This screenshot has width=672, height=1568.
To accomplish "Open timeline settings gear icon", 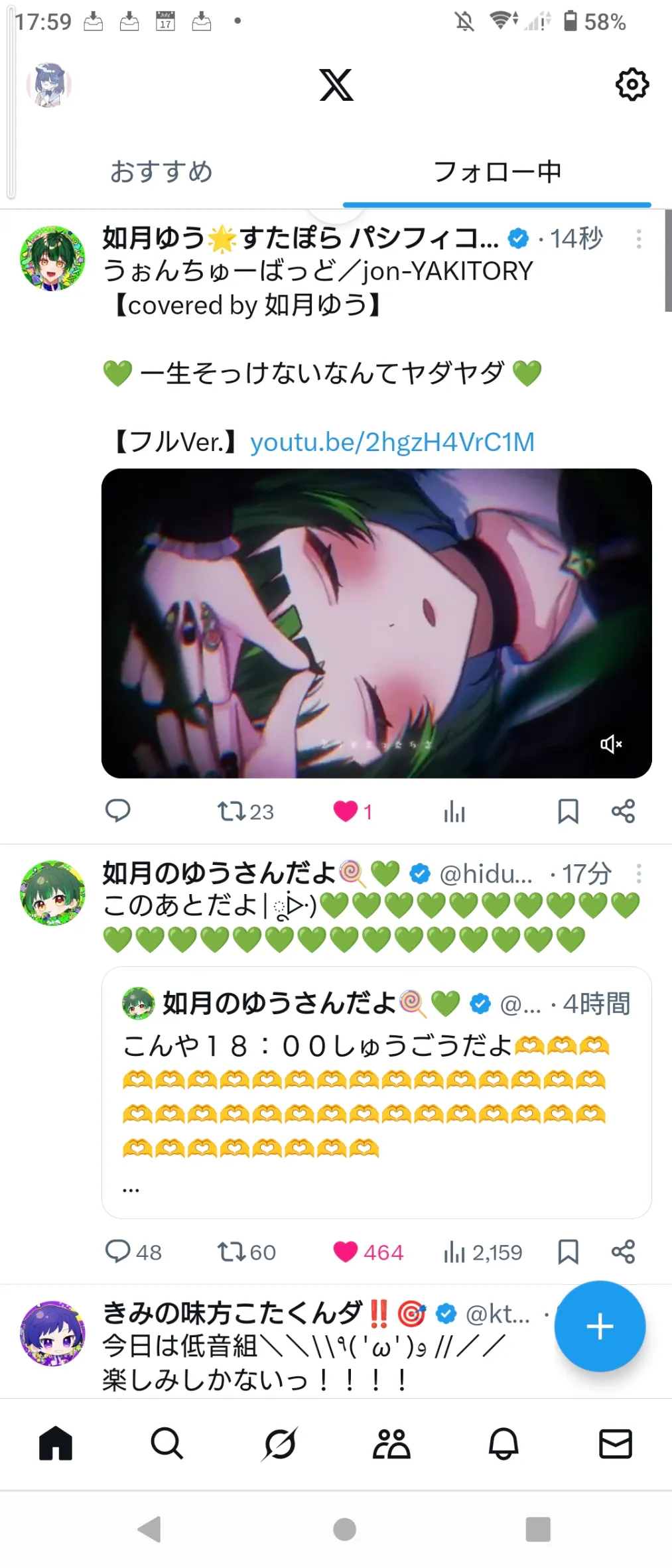I will pos(632,84).
